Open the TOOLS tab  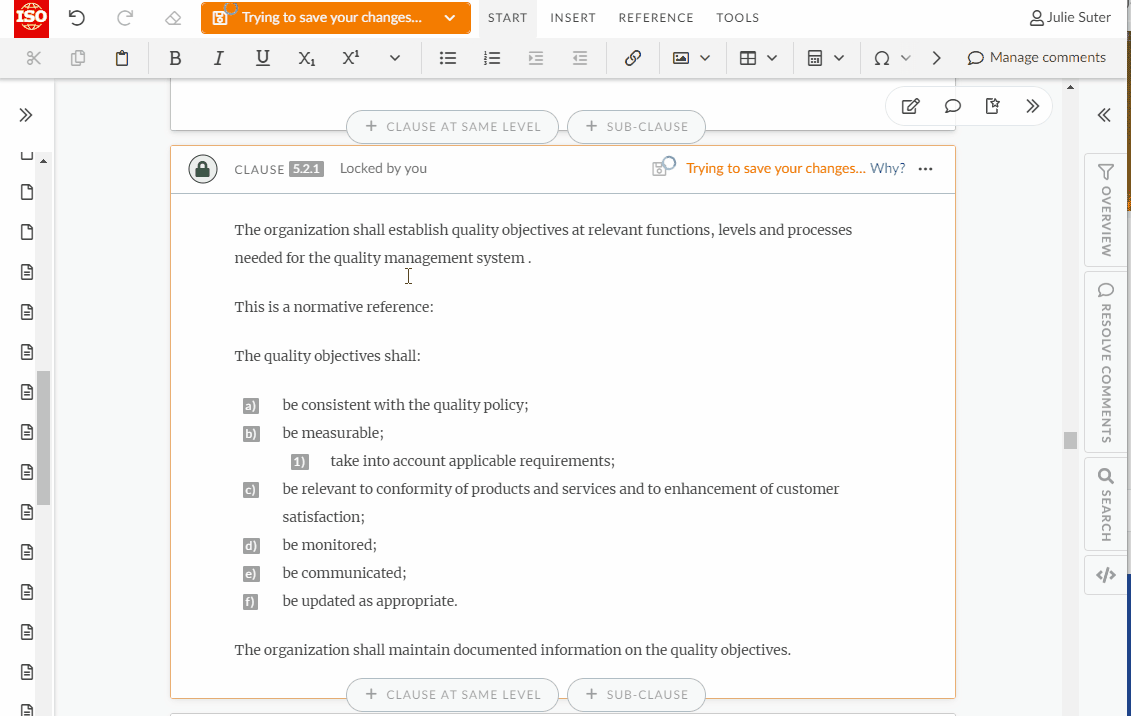point(737,18)
